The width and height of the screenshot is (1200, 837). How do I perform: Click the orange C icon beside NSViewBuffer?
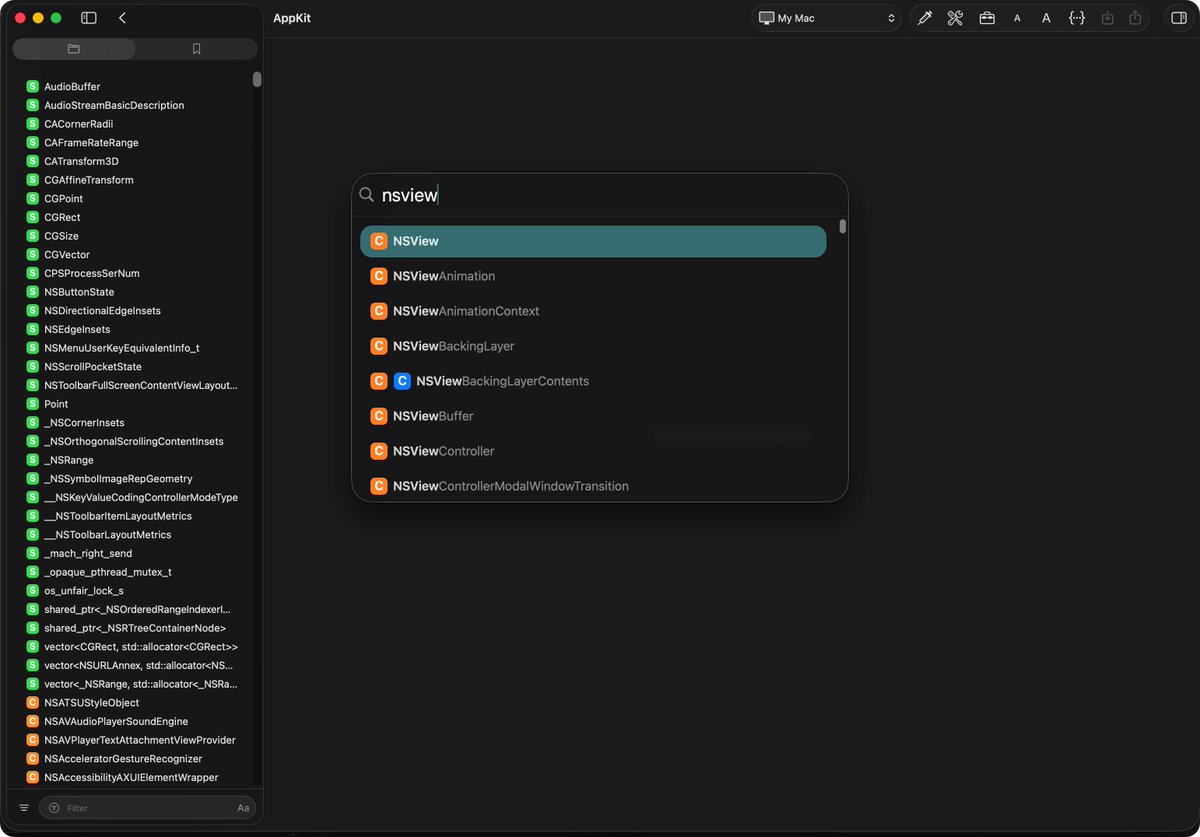tap(379, 416)
